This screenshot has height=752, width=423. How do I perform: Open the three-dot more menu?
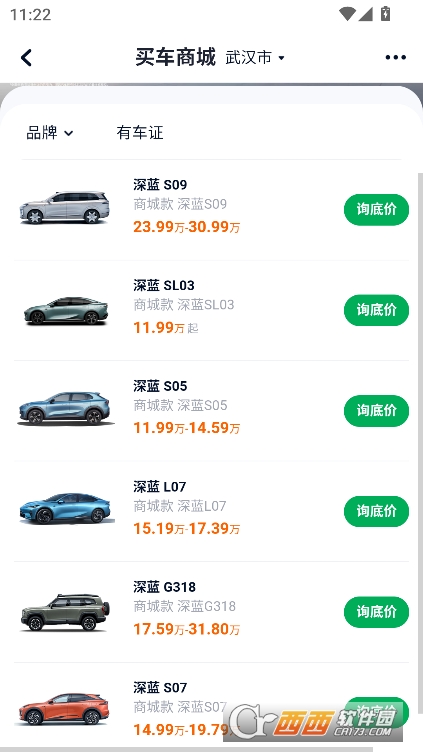[x=396, y=58]
